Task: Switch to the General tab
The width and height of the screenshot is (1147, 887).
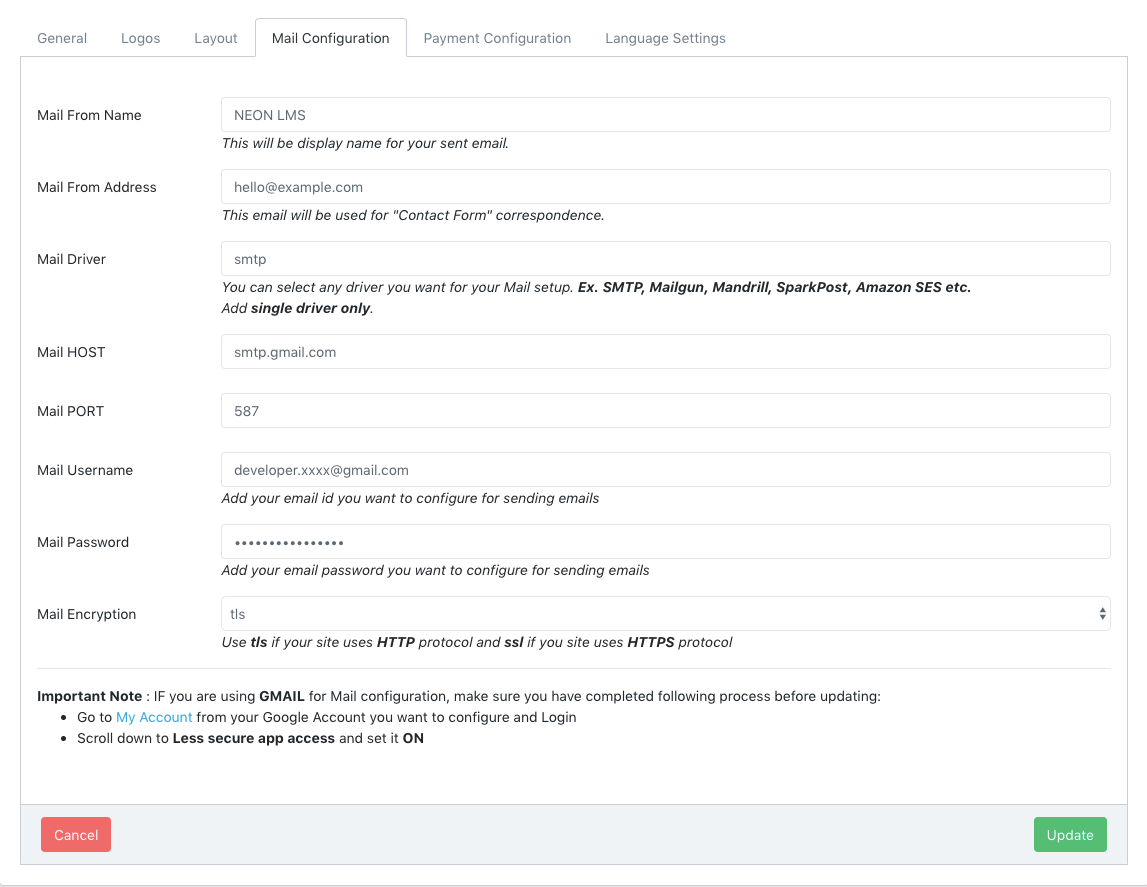Action: click(x=62, y=38)
